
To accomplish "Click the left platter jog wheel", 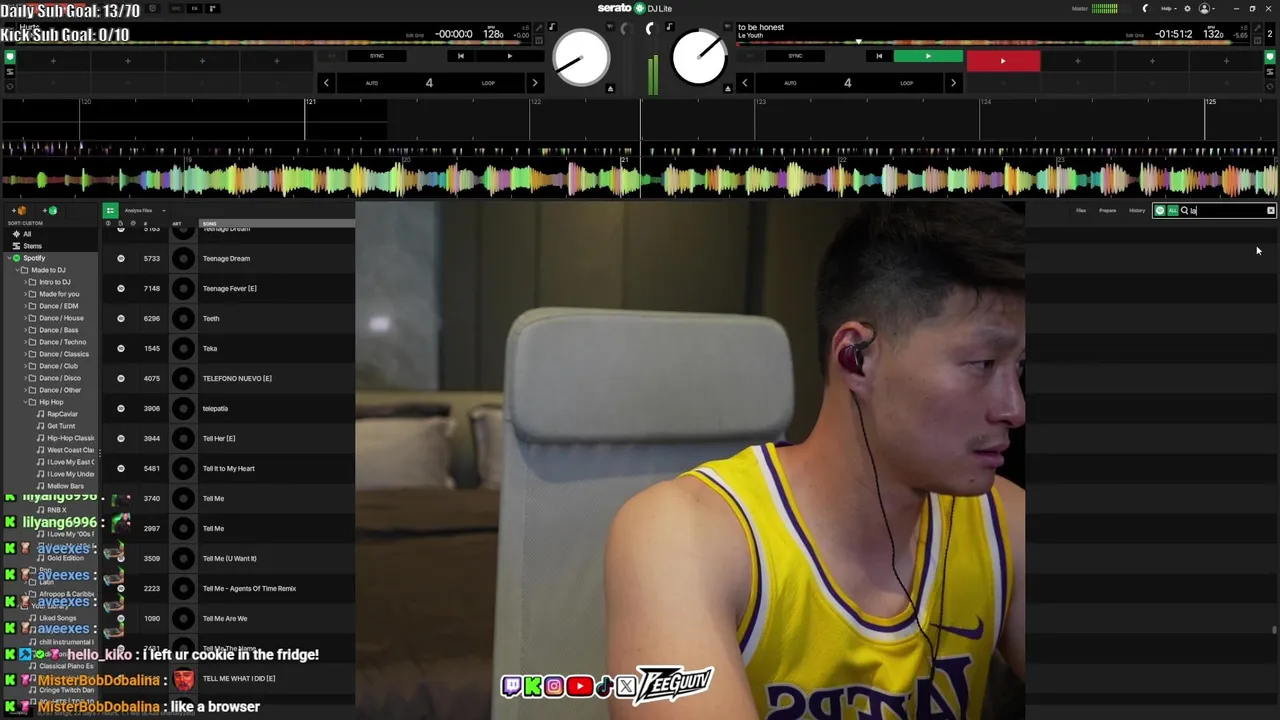I will 581,57.
